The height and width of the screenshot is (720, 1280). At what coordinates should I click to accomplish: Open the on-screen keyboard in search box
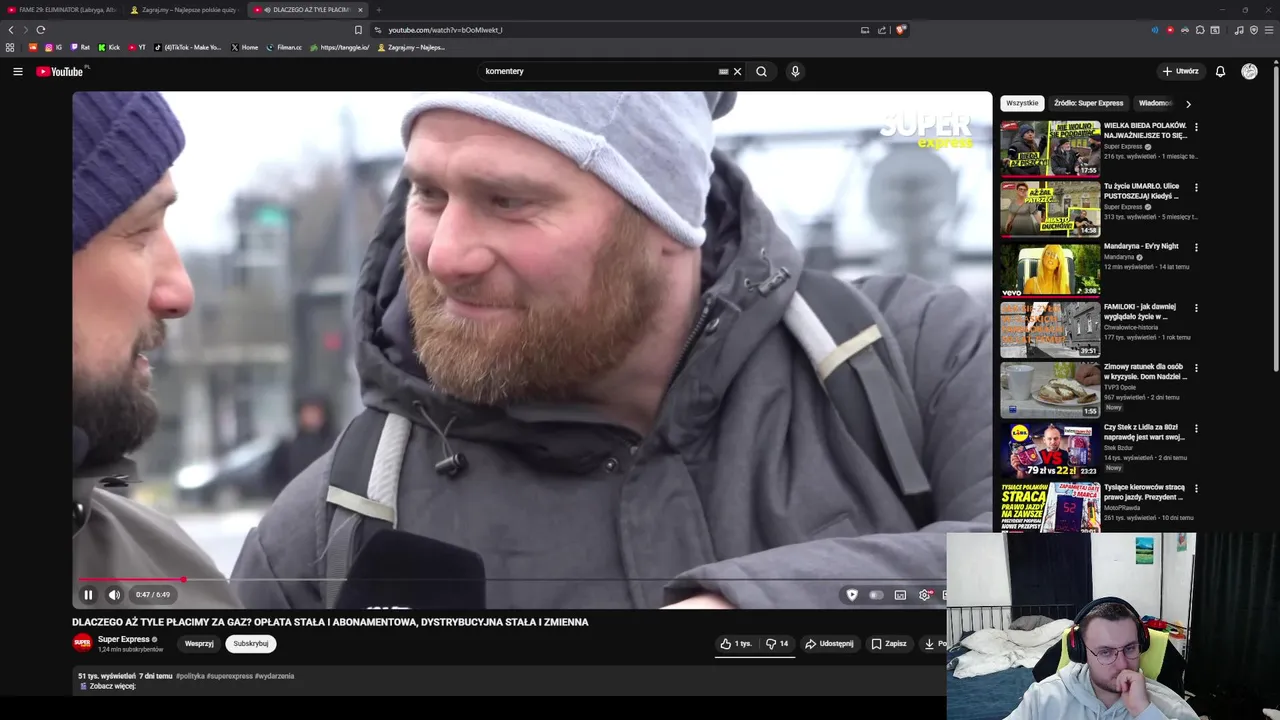coord(723,71)
